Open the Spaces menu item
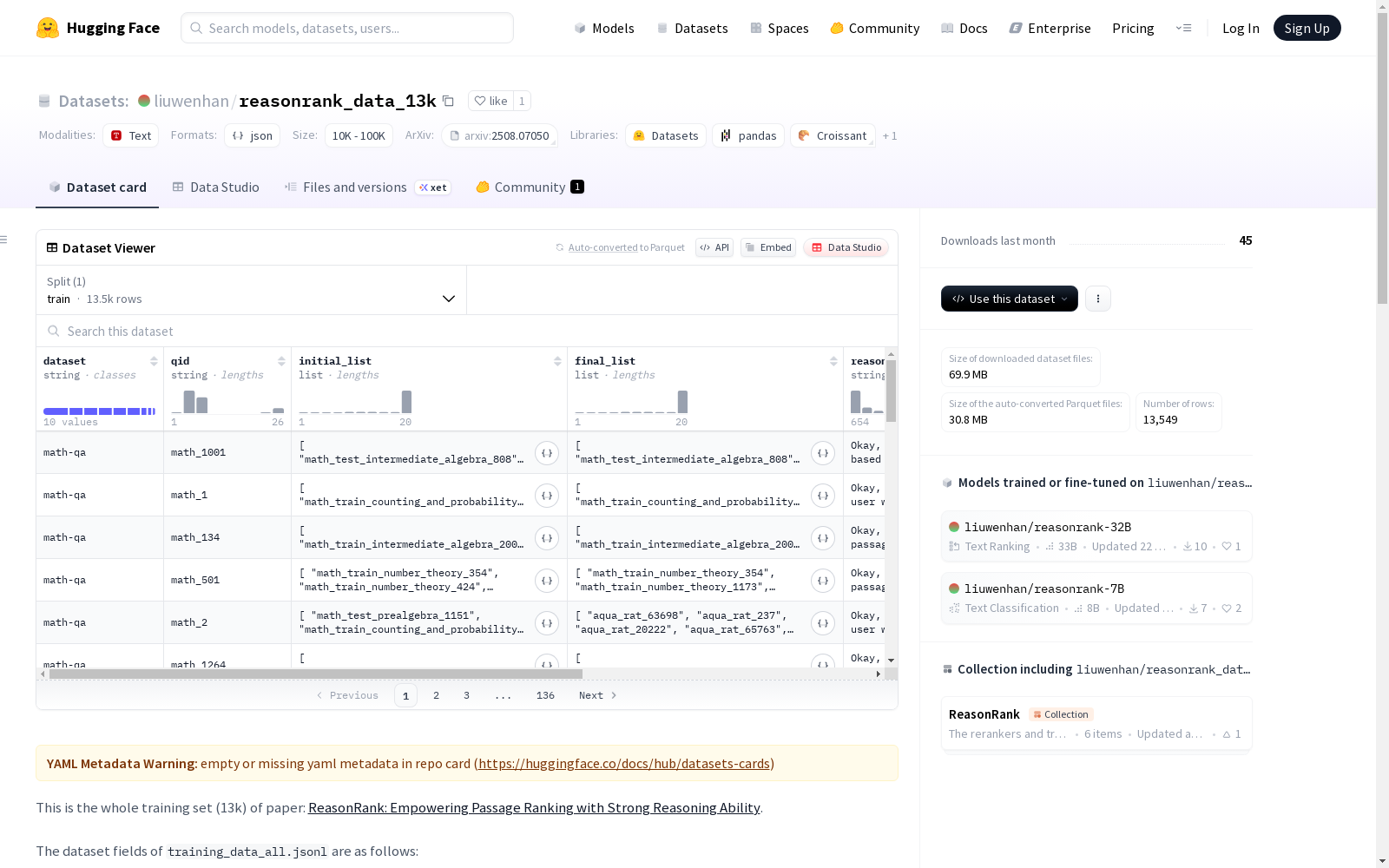 coord(780,28)
